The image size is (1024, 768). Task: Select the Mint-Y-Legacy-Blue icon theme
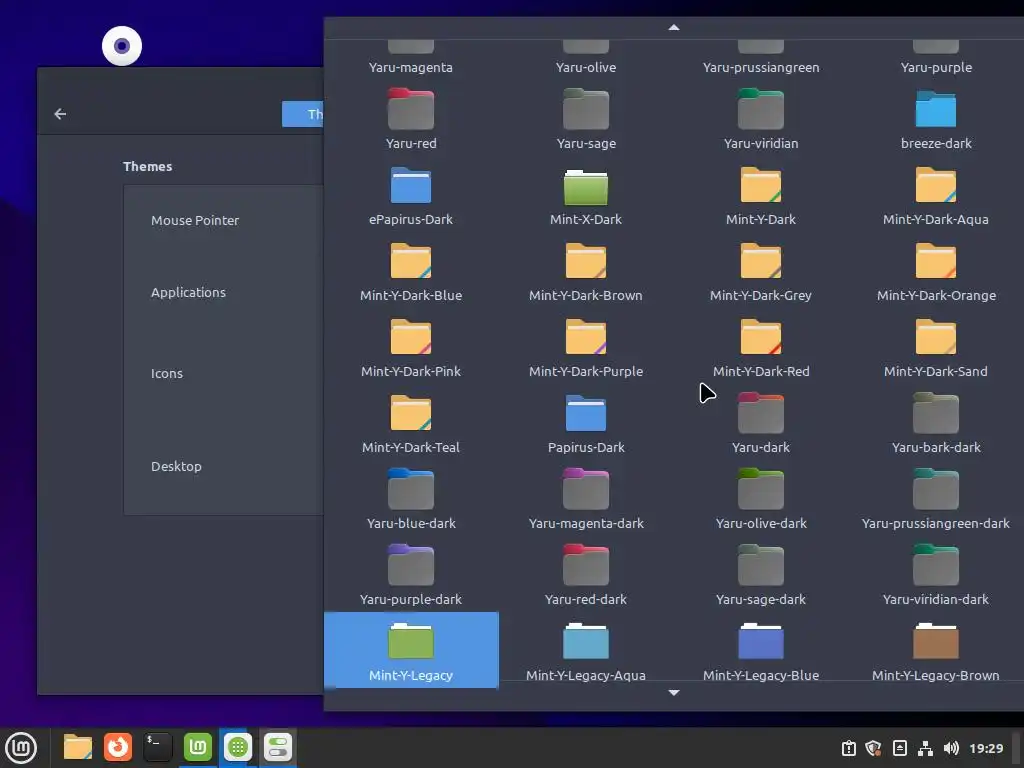(761, 650)
